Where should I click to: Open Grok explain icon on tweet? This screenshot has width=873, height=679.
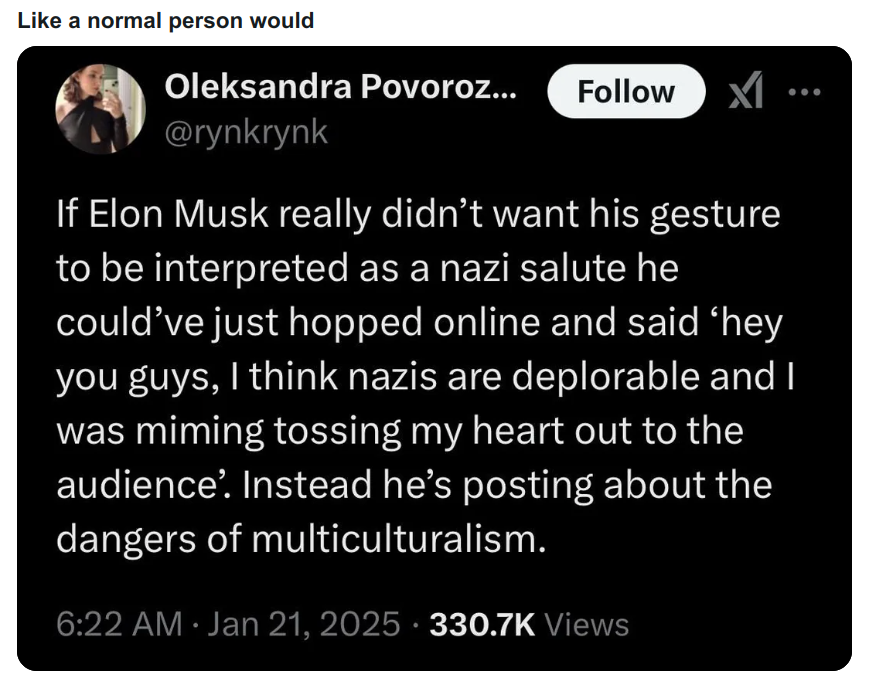click(x=745, y=92)
